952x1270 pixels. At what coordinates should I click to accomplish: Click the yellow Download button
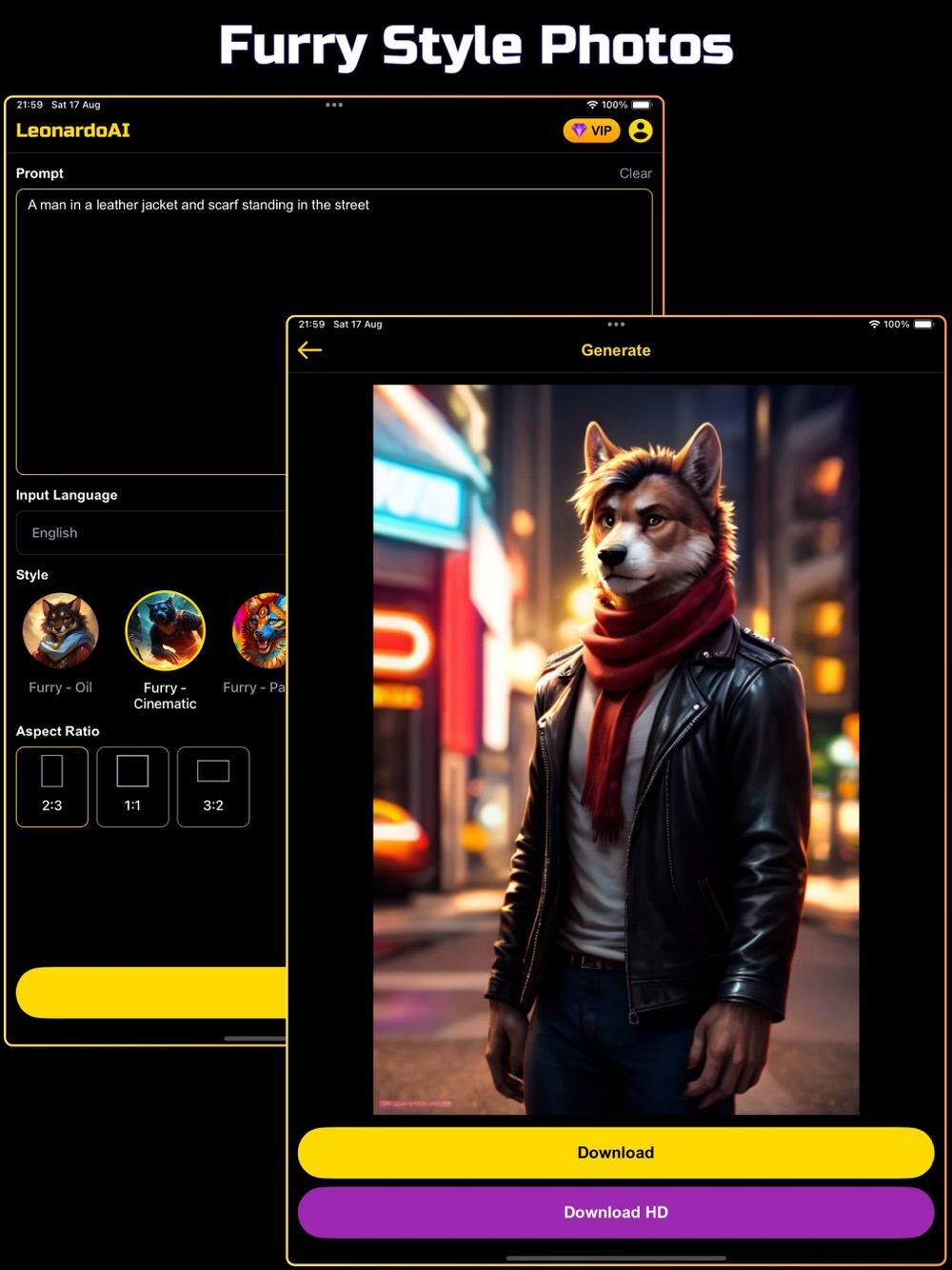pos(616,1153)
